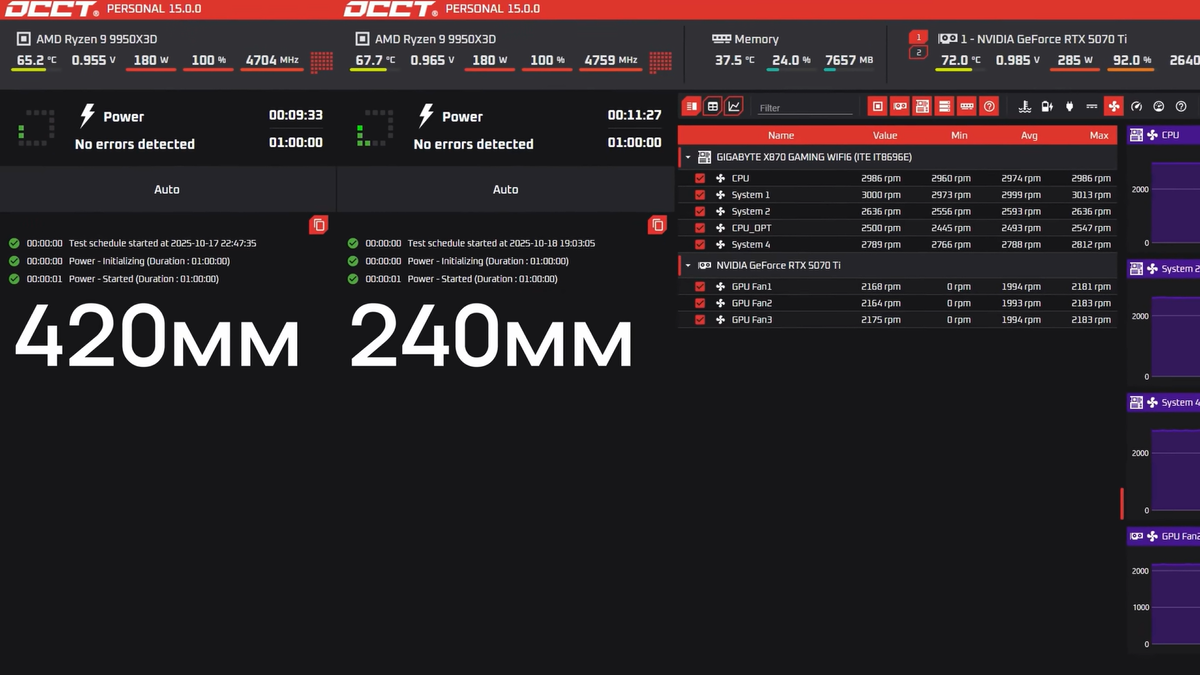Toggle the grey other-sensors question mark filter

click(1181, 106)
